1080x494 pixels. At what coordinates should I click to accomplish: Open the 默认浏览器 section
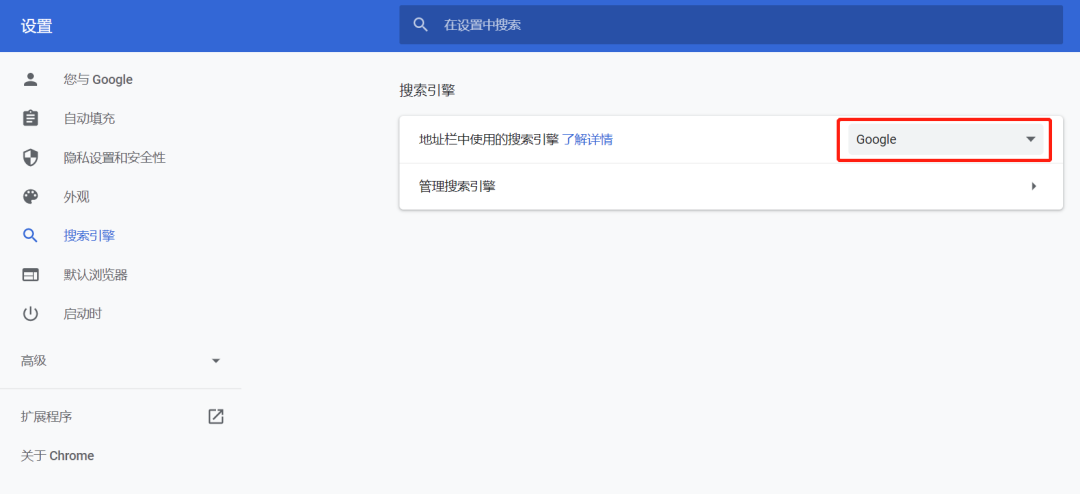[x=96, y=275]
